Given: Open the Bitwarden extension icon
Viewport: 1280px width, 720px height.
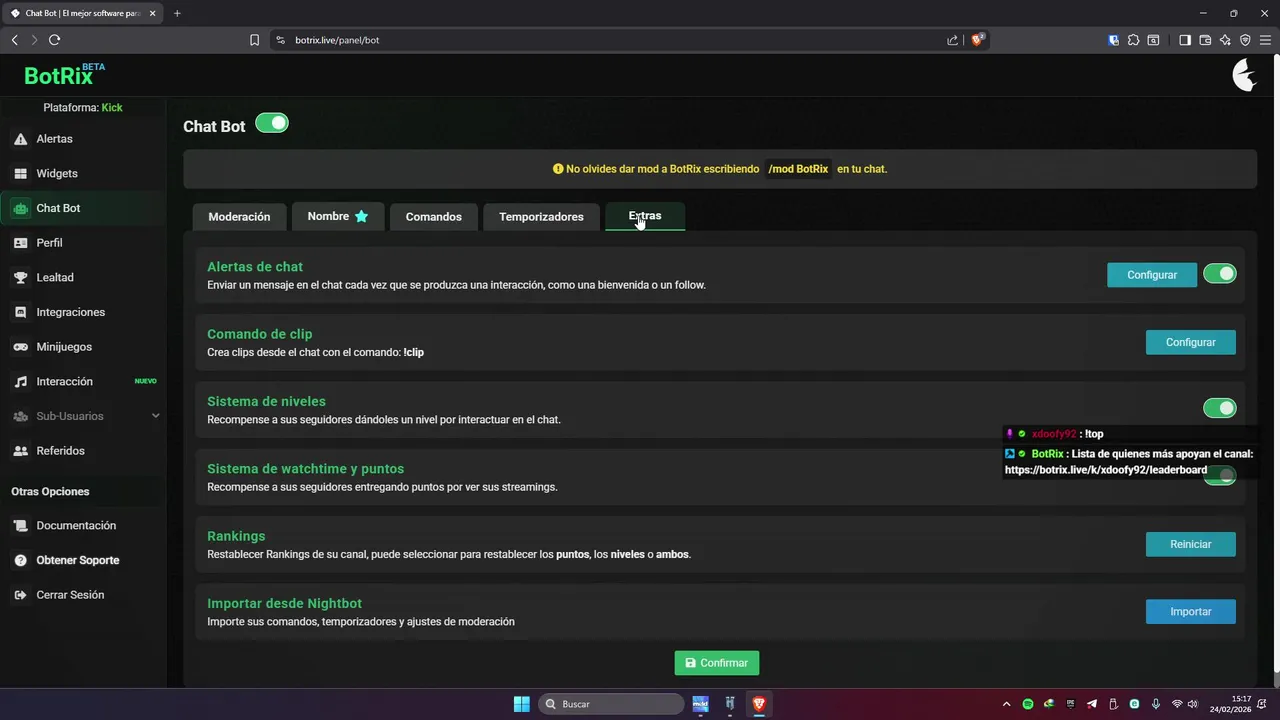Looking at the screenshot, I should [x=1113, y=40].
